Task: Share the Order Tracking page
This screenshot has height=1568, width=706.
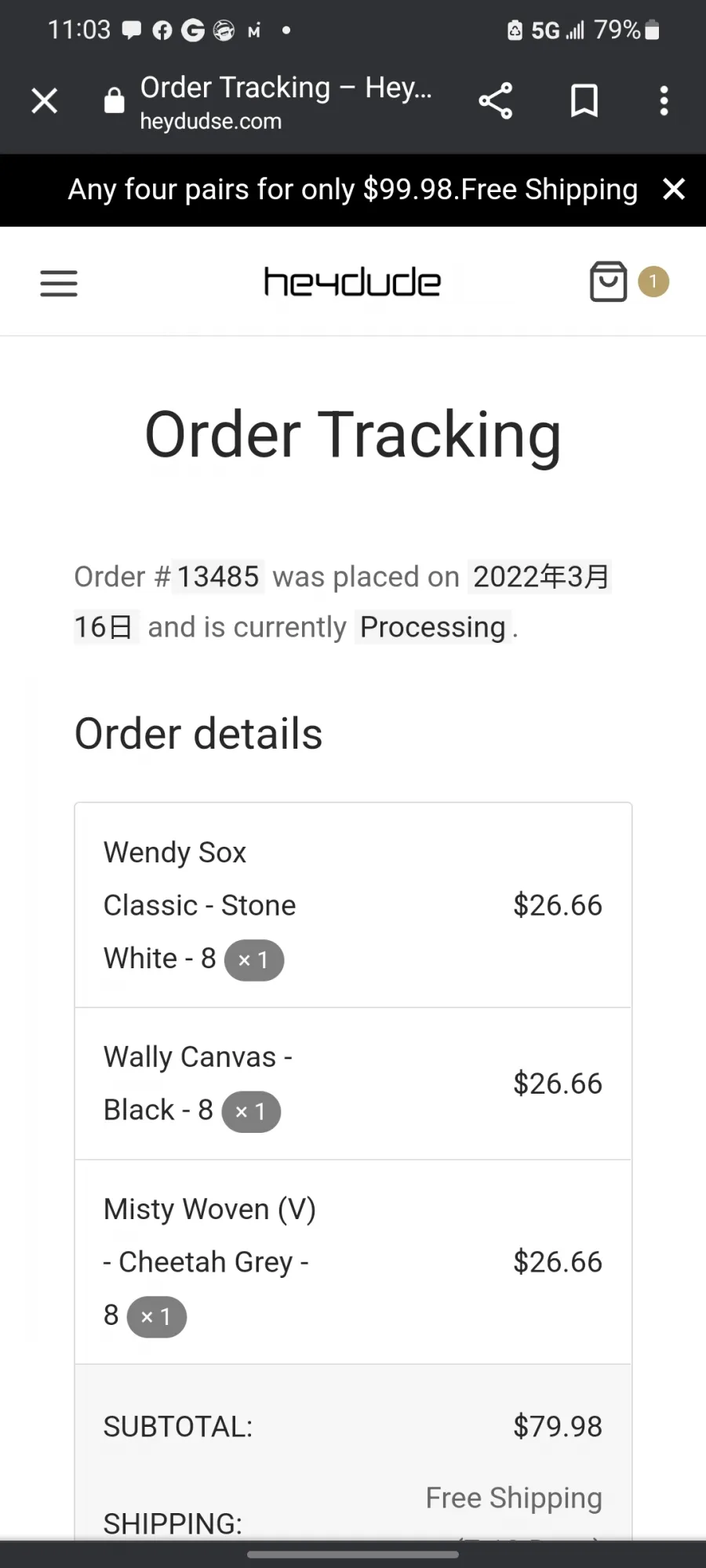Action: [496, 100]
